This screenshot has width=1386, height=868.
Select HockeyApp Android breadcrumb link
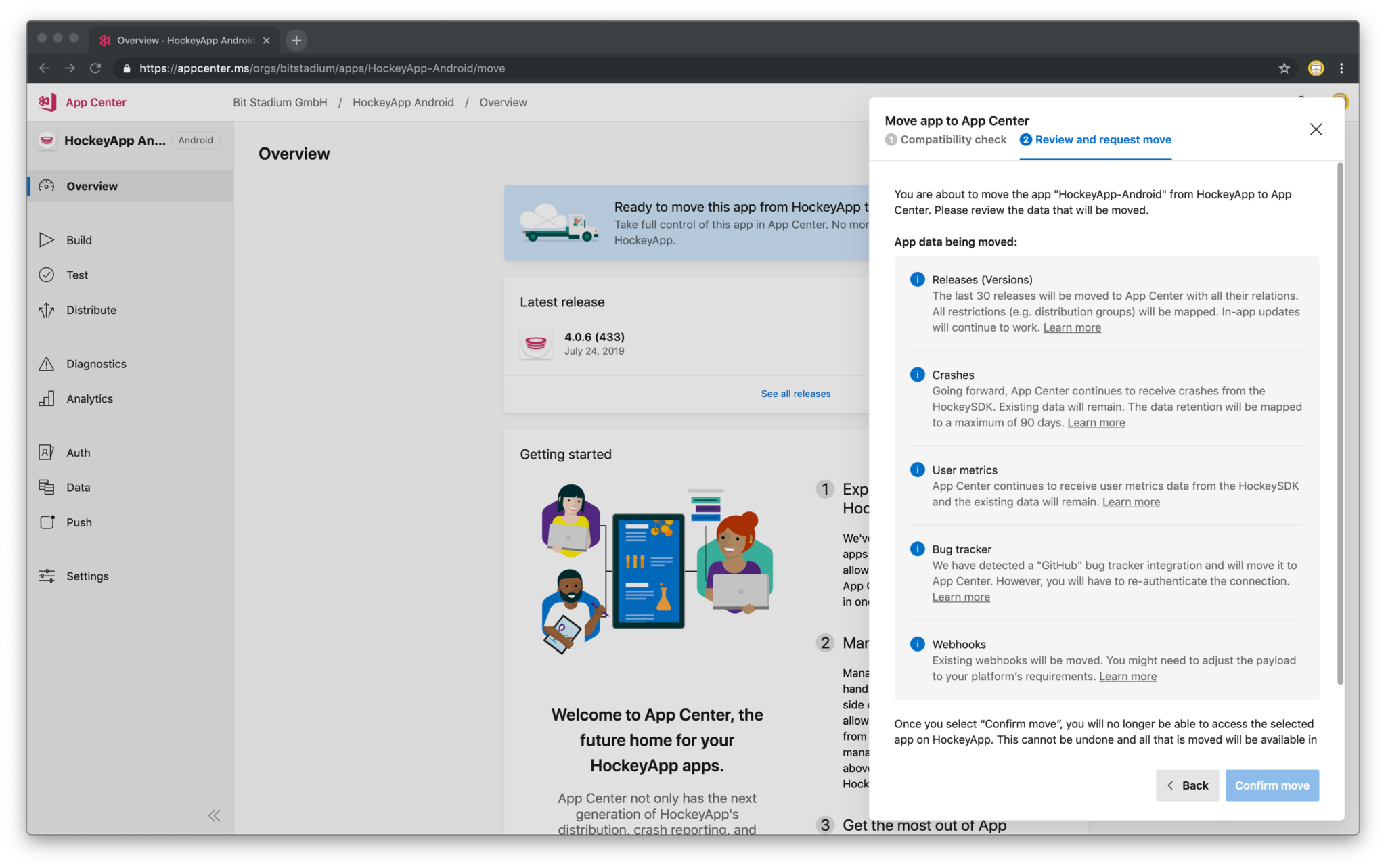click(404, 102)
